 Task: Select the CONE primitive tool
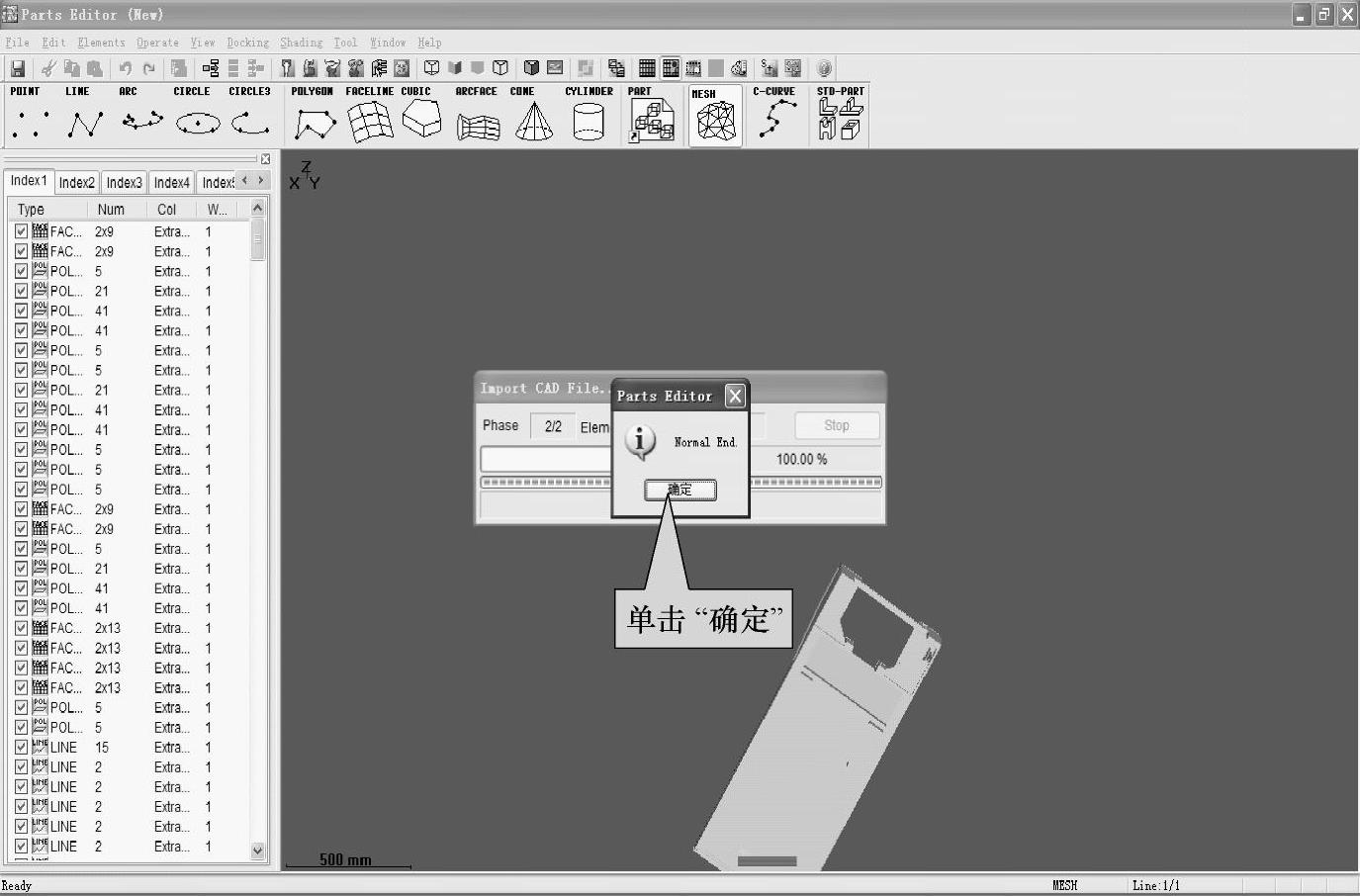tap(533, 115)
